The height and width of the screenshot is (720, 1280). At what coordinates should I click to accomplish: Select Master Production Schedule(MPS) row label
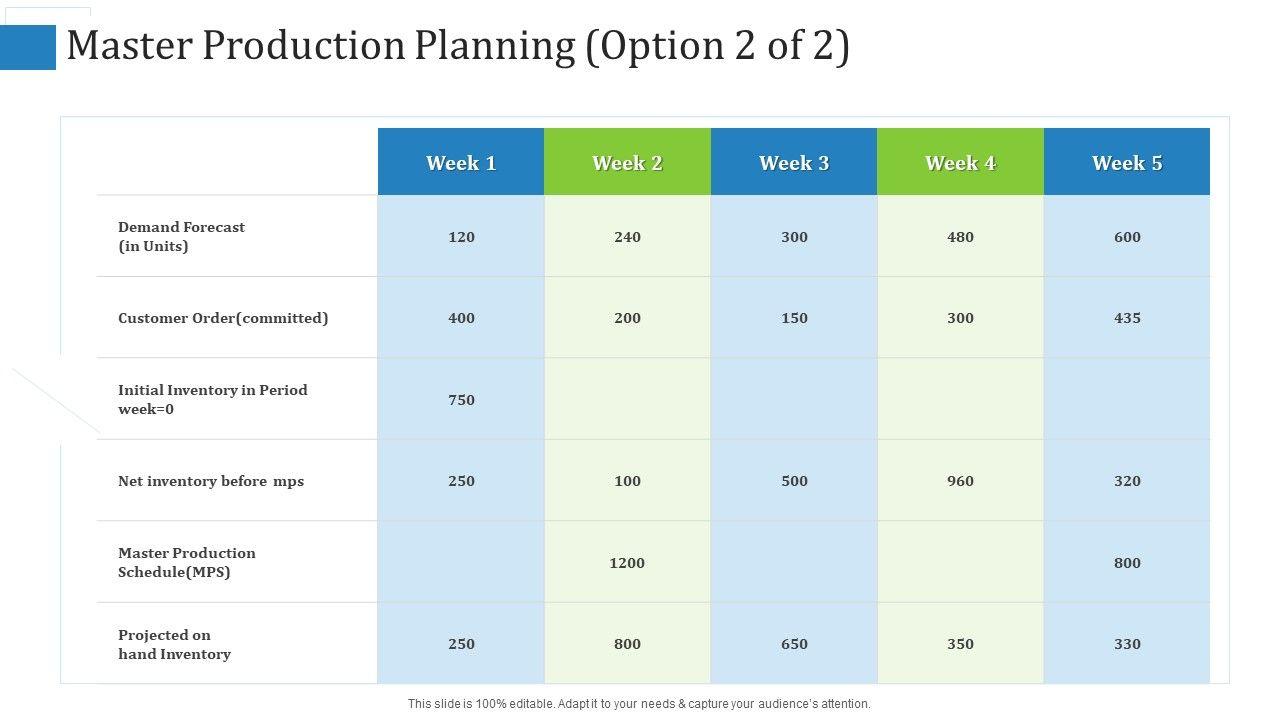pos(187,563)
